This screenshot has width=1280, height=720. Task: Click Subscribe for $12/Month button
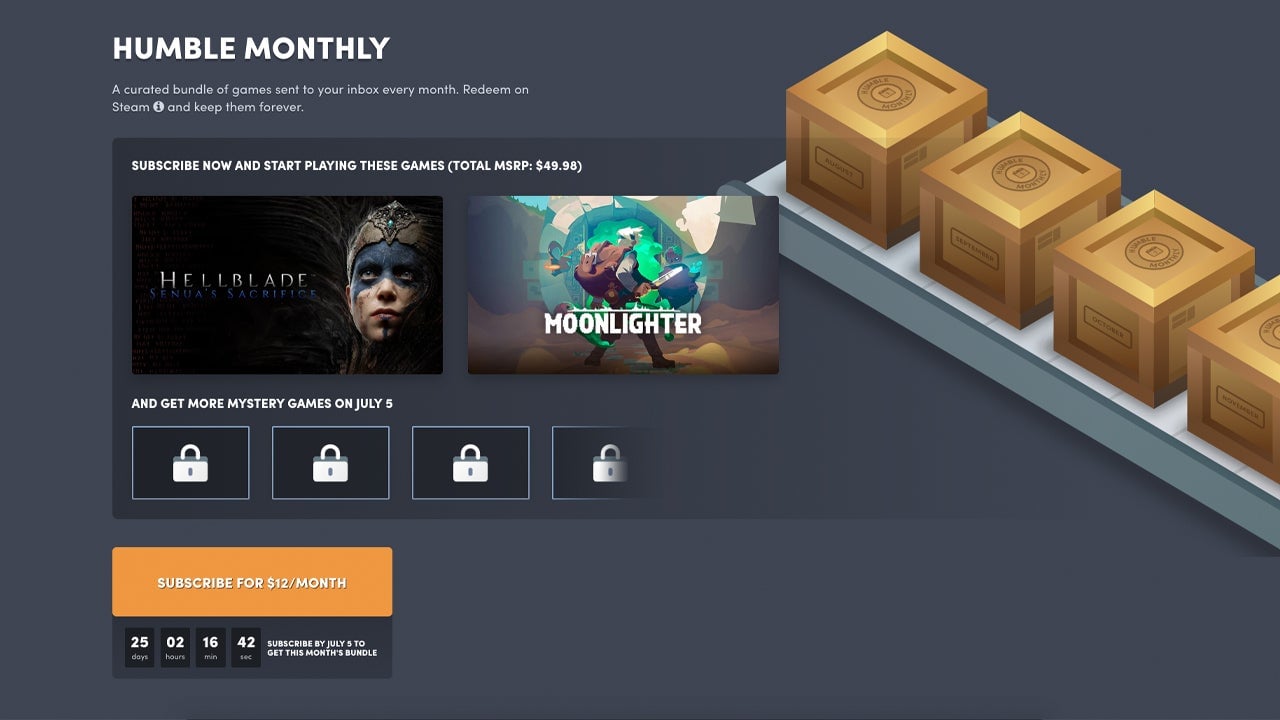tap(252, 582)
